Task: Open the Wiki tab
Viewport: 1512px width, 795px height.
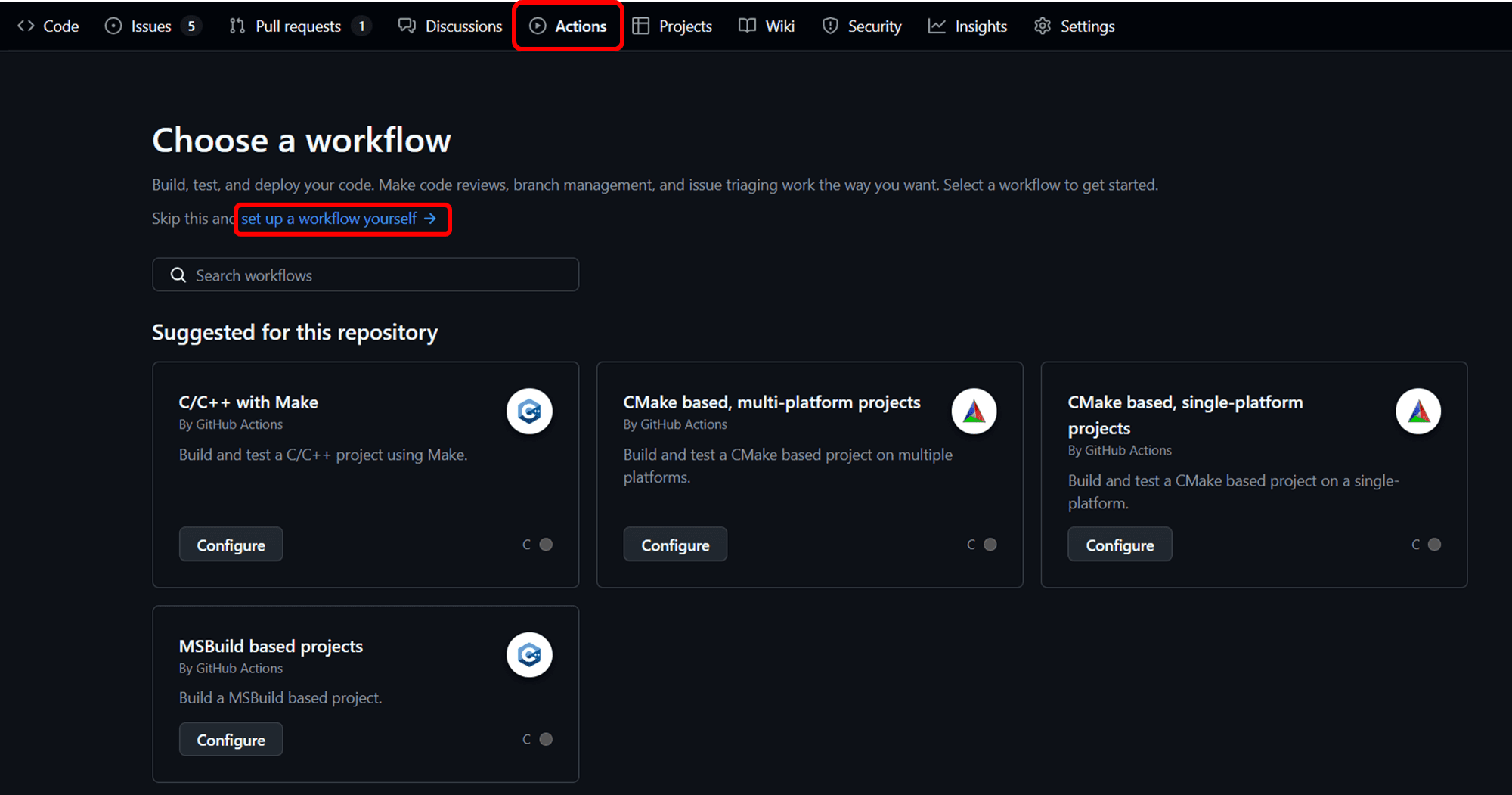Action: 767,26
